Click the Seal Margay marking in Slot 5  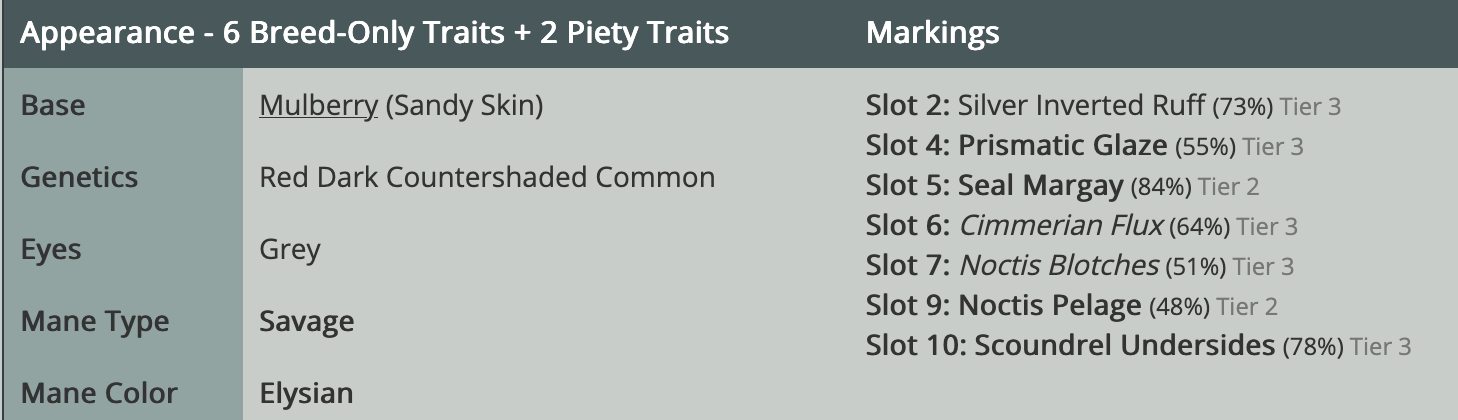pos(1042,186)
